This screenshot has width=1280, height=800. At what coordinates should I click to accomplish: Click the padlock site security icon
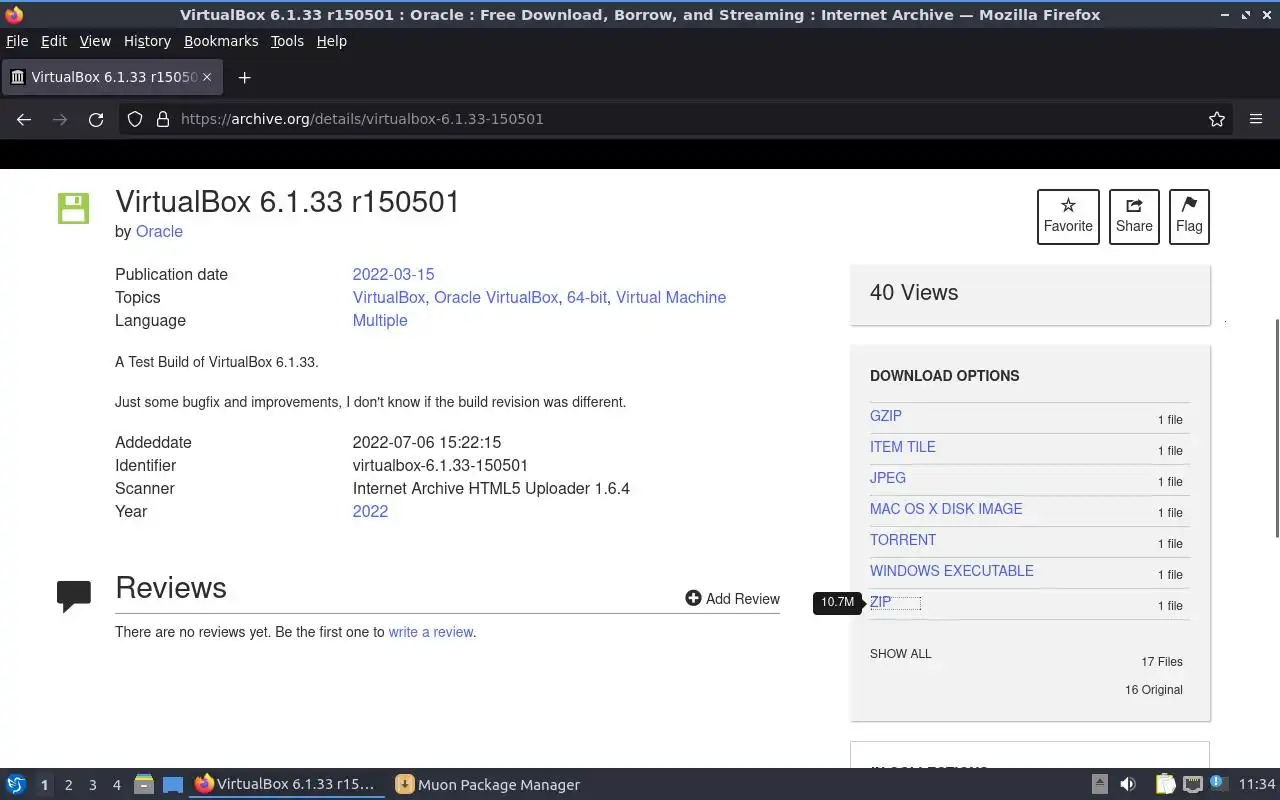[163, 119]
